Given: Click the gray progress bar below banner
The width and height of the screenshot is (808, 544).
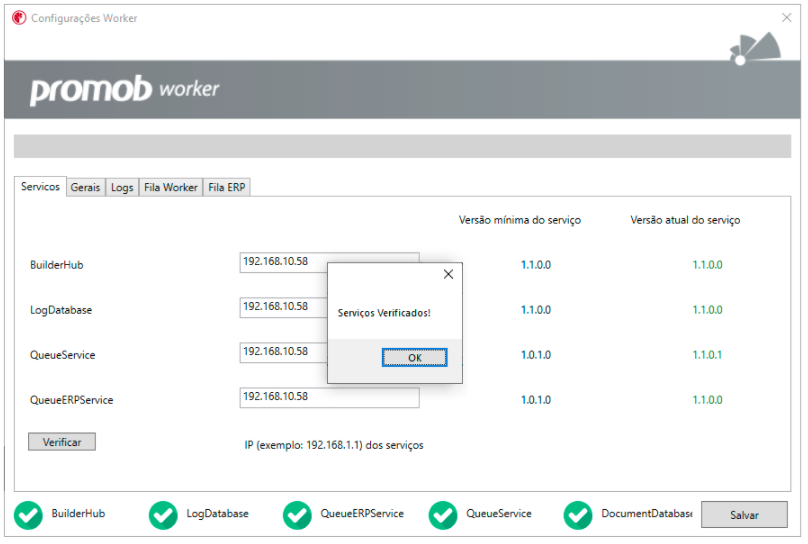Looking at the screenshot, I should (x=402, y=146).
